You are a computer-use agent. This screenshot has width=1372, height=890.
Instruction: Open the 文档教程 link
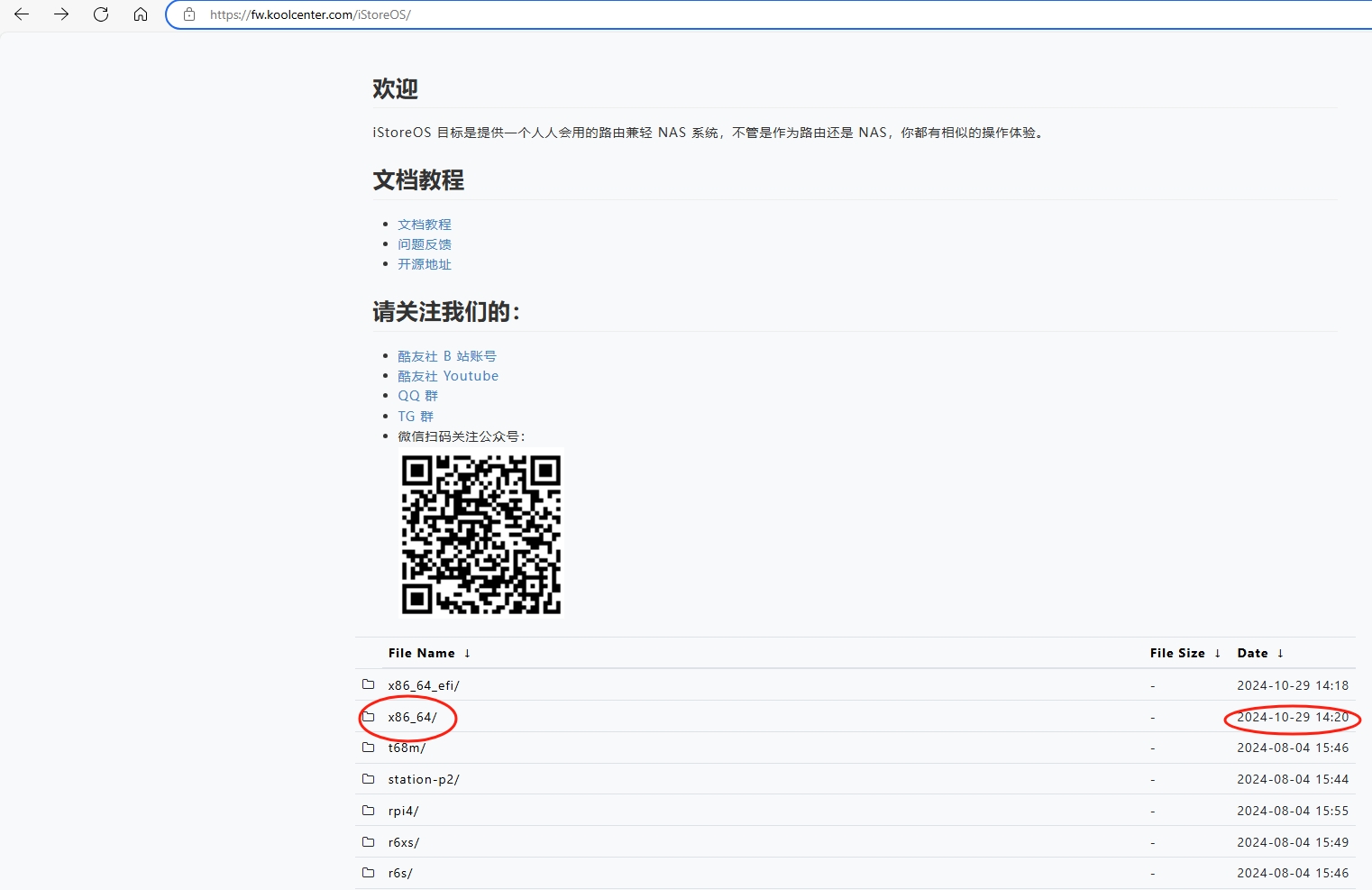[x=425, y=225]
